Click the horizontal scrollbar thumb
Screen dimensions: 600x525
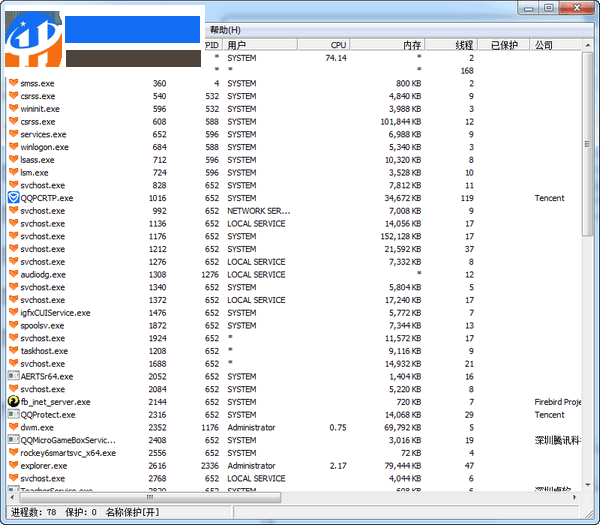click(150, 497)
